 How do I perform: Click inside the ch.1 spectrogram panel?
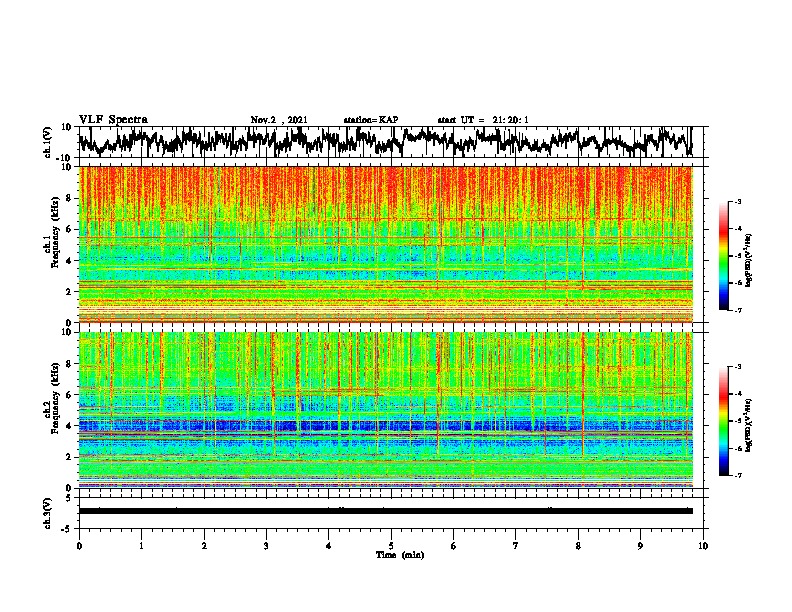coord(385,244)
